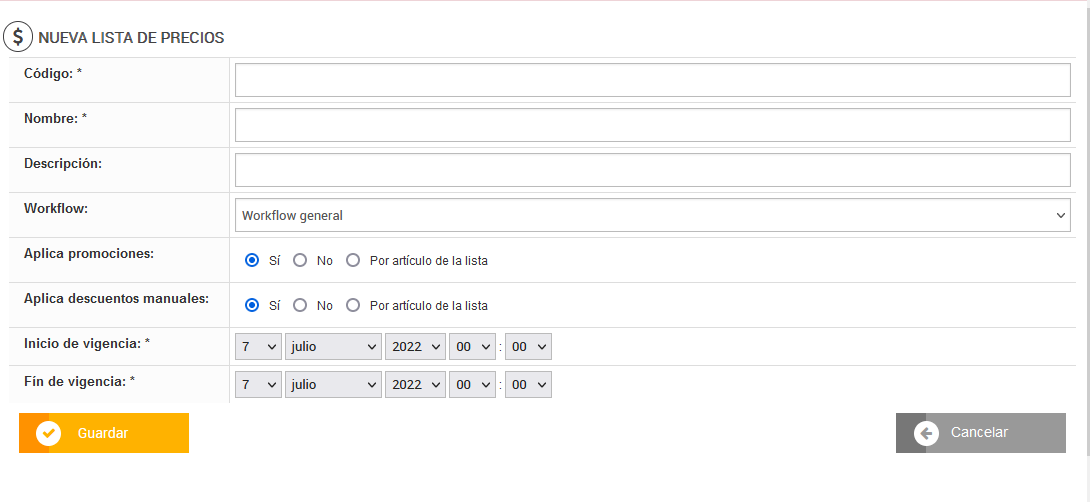Click the checkmark icon on Guardar
This screenshot has width=1090, height=502.
click(49, 433)
